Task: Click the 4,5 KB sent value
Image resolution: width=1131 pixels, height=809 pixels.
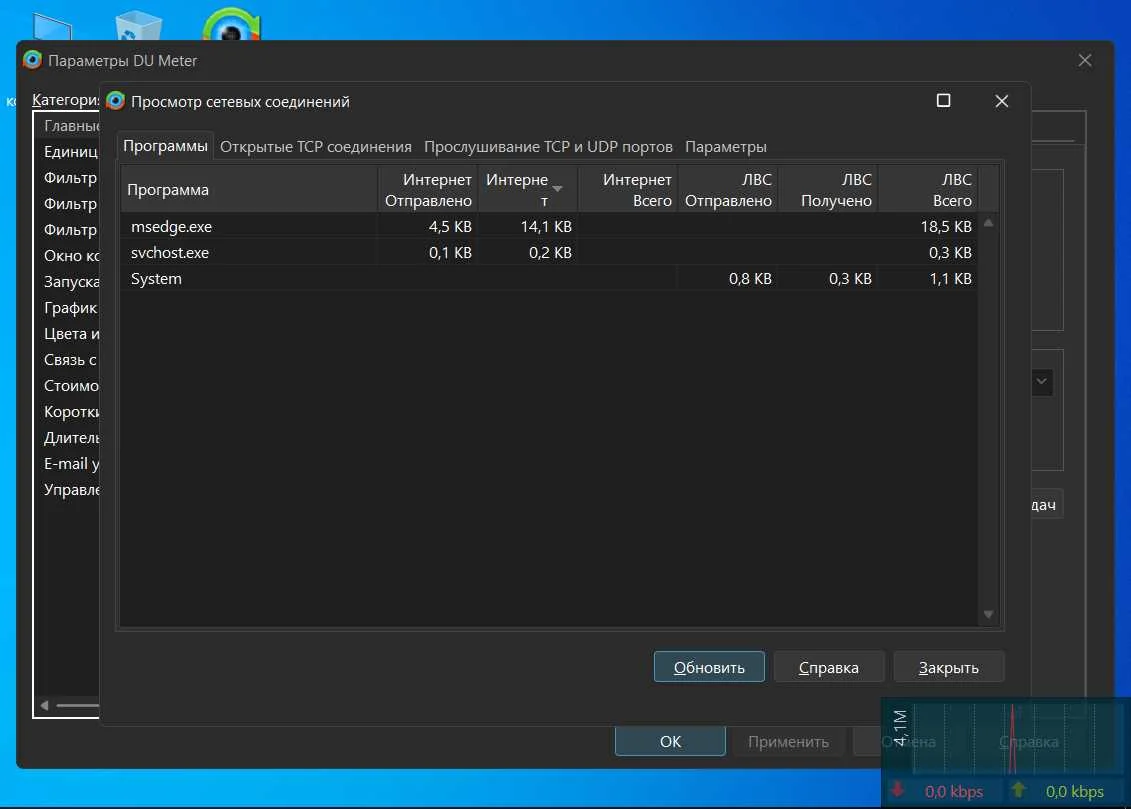Action: click(450, 226)
